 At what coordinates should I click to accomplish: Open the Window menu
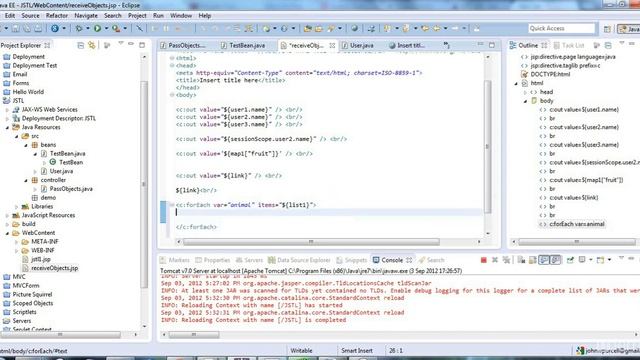(181, 16)
